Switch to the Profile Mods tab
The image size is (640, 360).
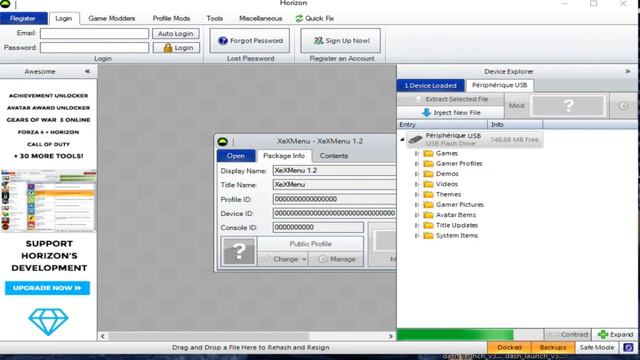(171, 18)
